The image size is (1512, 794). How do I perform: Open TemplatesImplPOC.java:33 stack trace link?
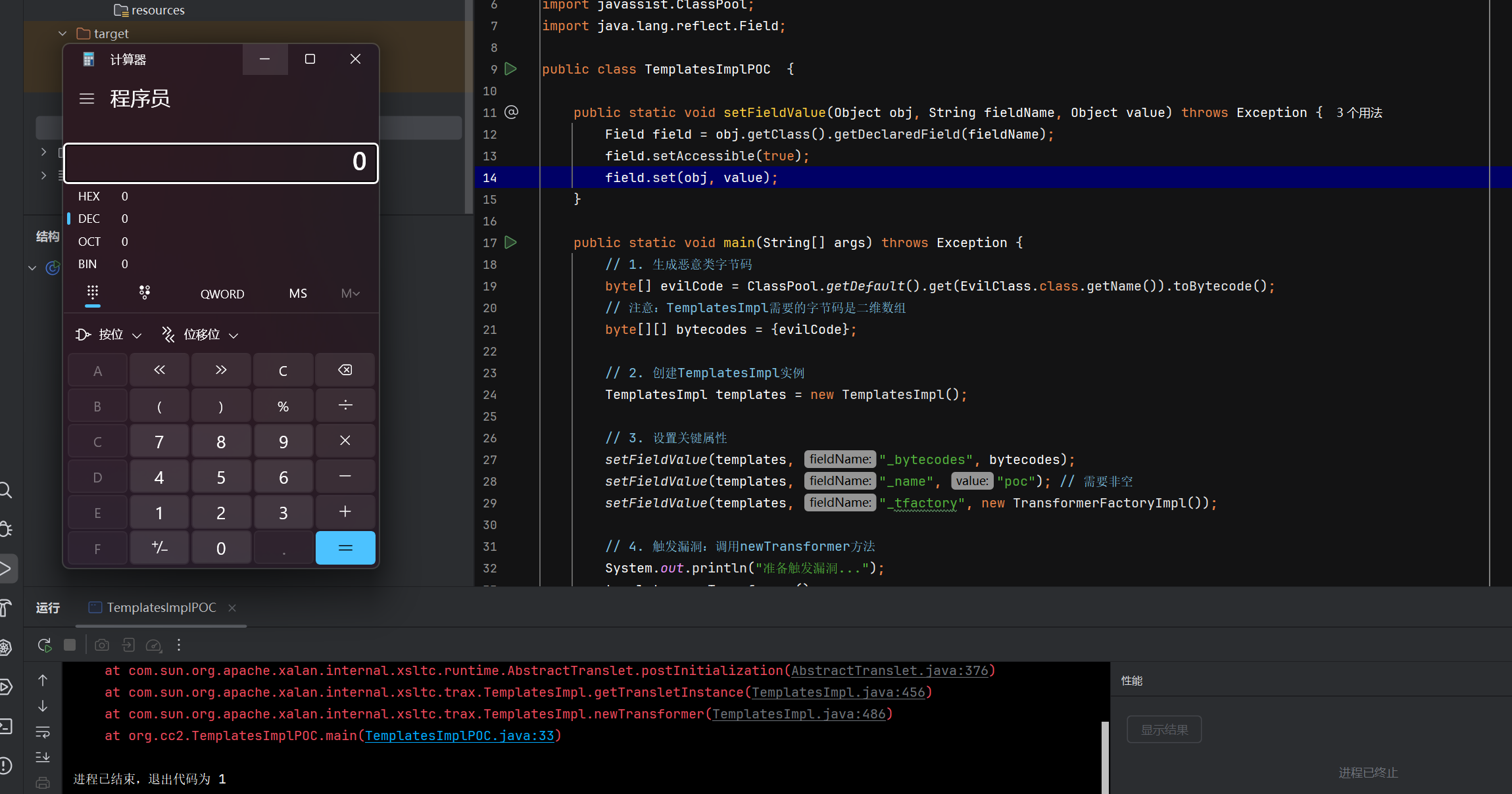coord(460,736)
